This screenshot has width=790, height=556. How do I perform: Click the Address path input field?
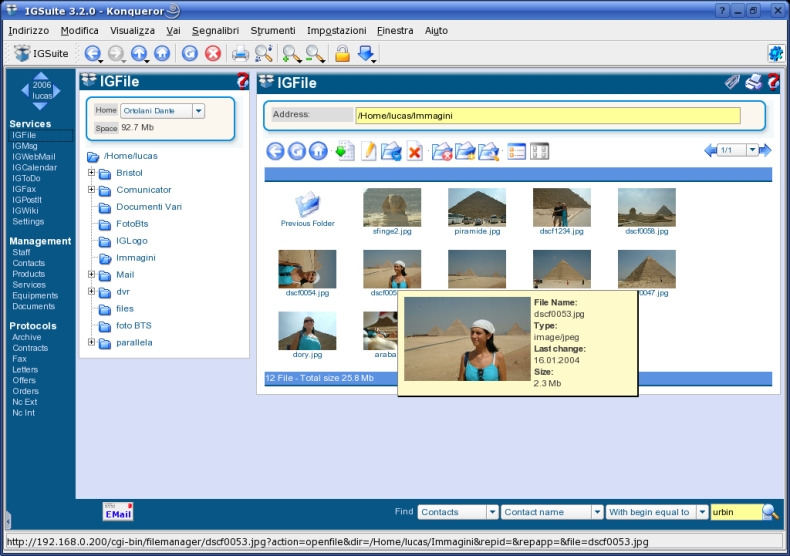click(x=548, y=115)
